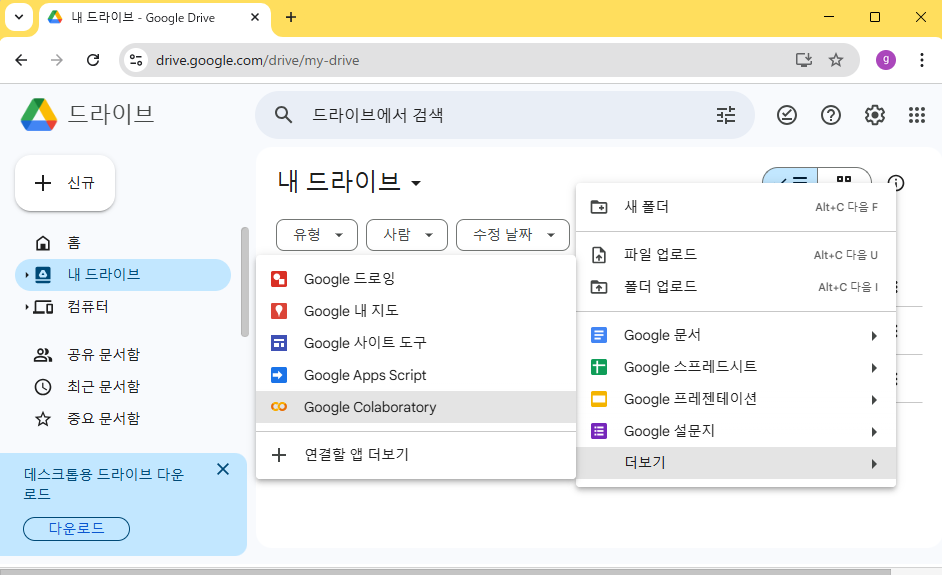
Task: Select Google Colaboratory menu item
Action: [416, 407]
